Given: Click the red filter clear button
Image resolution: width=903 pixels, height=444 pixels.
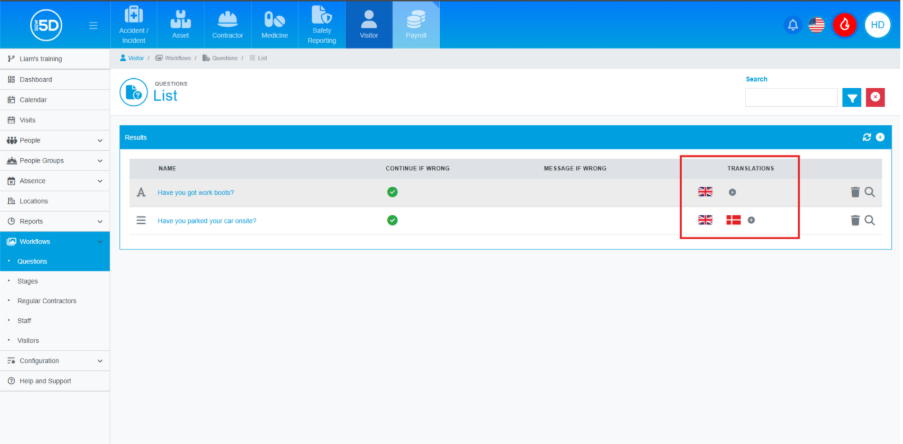Looking at the screenshot, I should pyautogui.click(x=875, y=97).
